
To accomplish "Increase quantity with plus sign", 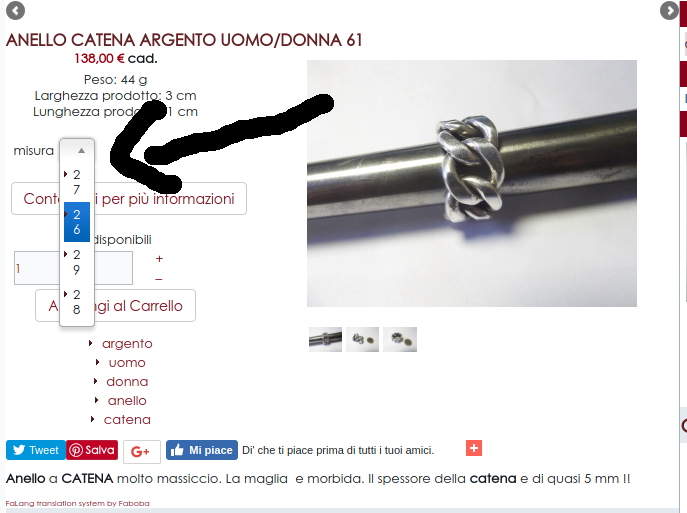I will 159,258.
